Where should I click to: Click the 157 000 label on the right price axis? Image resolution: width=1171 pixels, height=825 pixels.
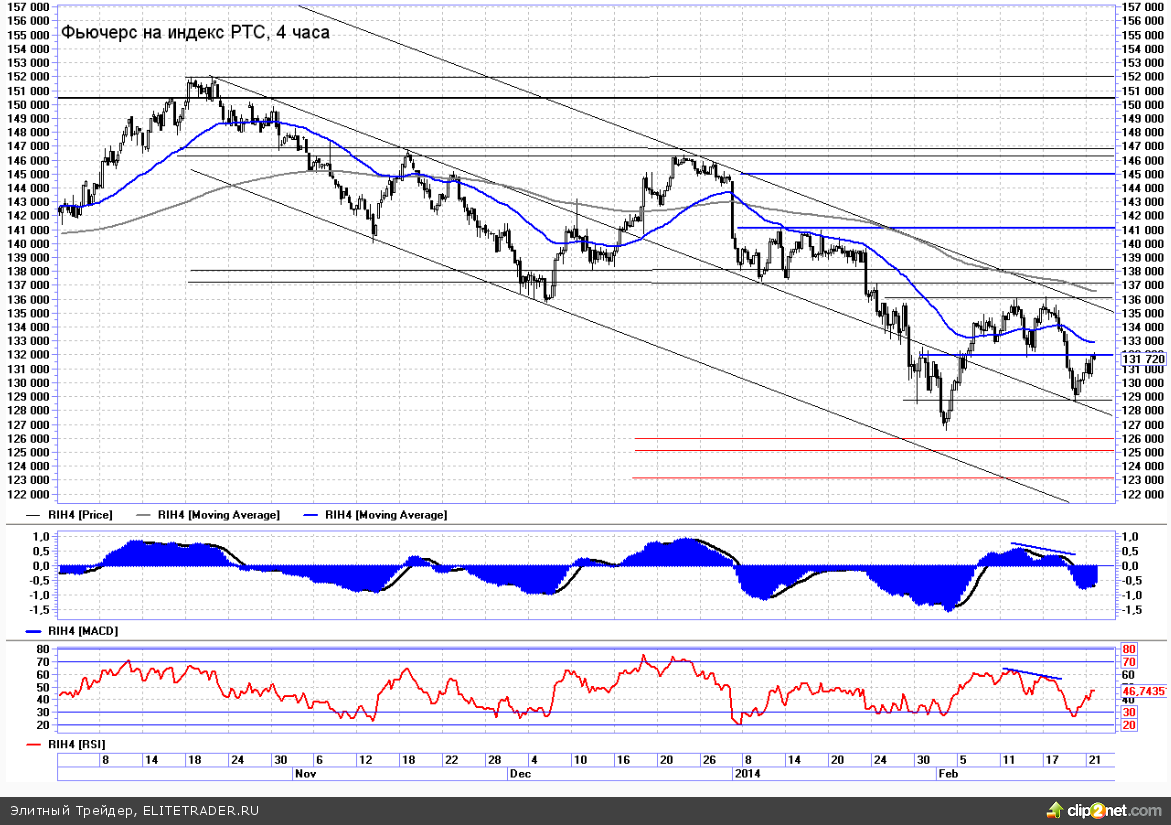coord(1143,6)
